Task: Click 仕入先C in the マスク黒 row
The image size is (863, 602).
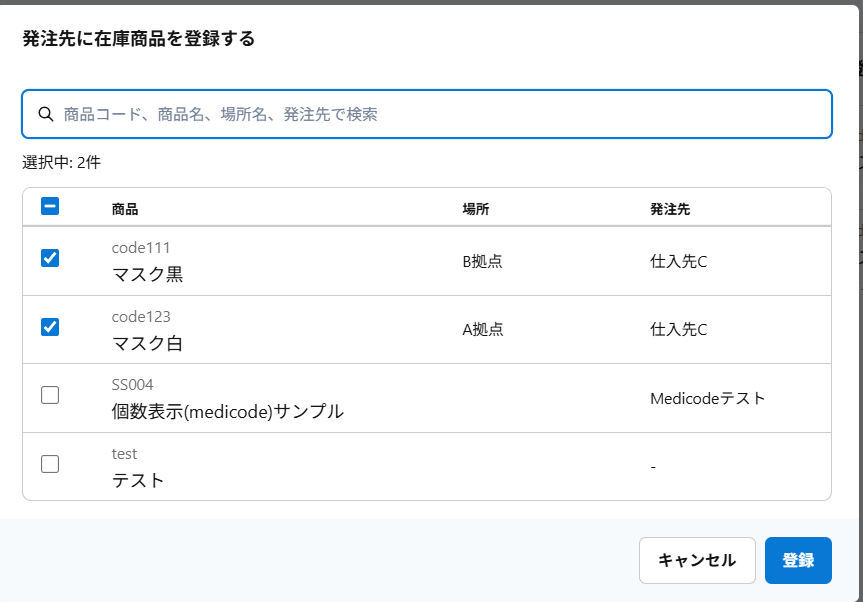Action: (x=678, y=261)
